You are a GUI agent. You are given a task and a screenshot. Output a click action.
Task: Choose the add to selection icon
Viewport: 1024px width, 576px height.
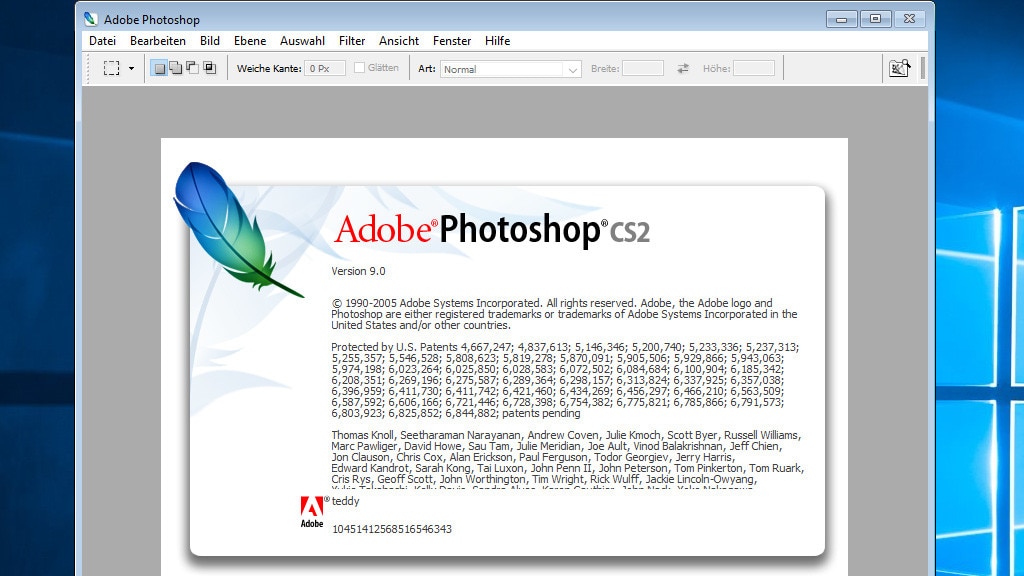pos(176,68)
